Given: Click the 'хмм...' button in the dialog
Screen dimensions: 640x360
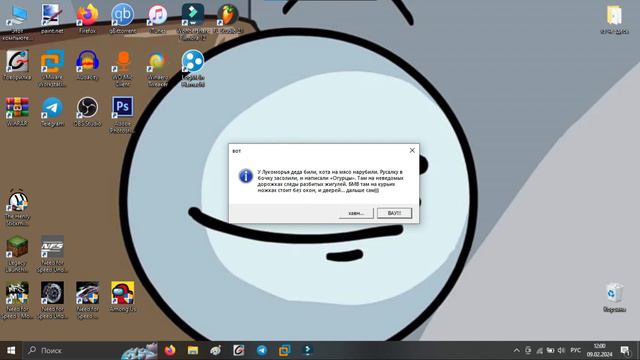Looking at the screenshot, I should (356, 213).
